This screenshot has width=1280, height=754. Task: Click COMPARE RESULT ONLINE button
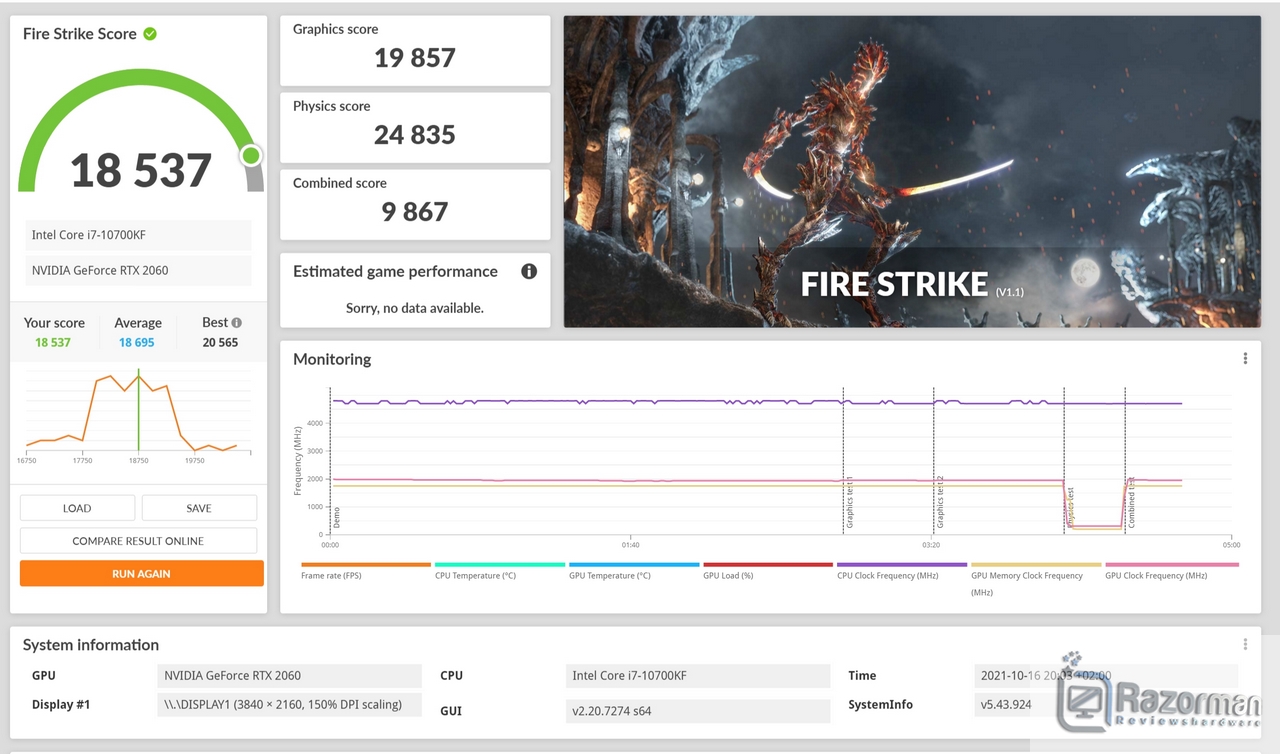tap(138, 541)
